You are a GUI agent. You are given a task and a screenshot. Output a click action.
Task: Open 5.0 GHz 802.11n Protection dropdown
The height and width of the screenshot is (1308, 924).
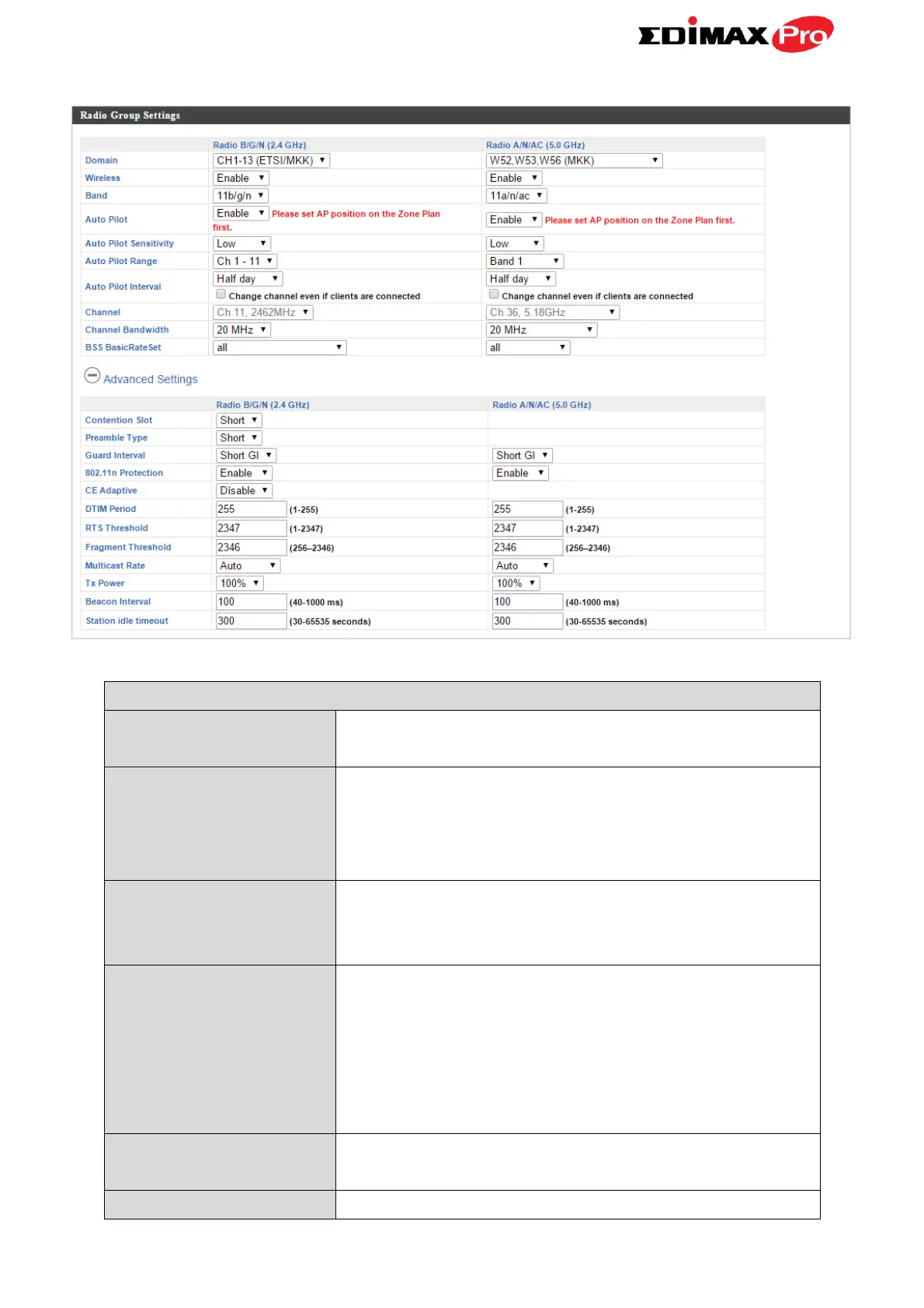click(520, 473)
